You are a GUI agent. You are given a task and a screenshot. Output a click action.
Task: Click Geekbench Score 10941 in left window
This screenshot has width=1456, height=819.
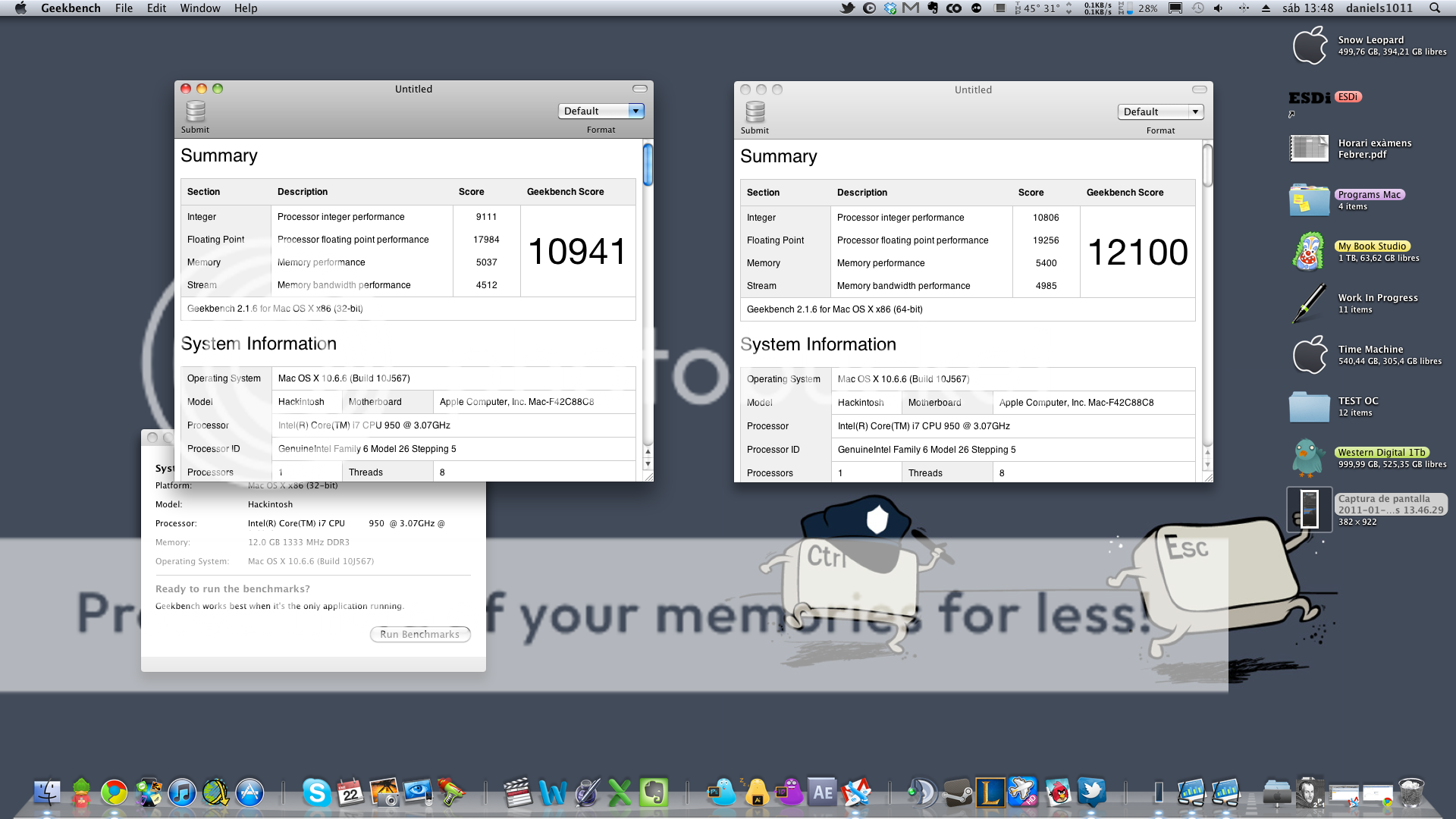pos(577,251)
